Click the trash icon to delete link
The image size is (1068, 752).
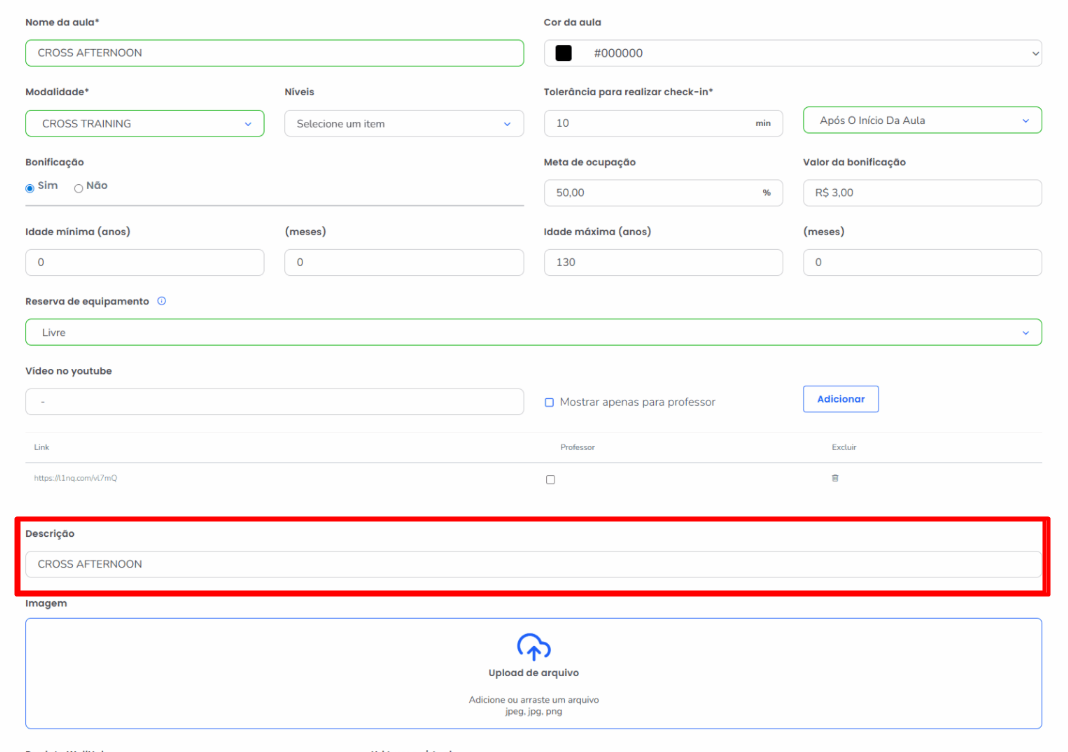click(835, 479)
